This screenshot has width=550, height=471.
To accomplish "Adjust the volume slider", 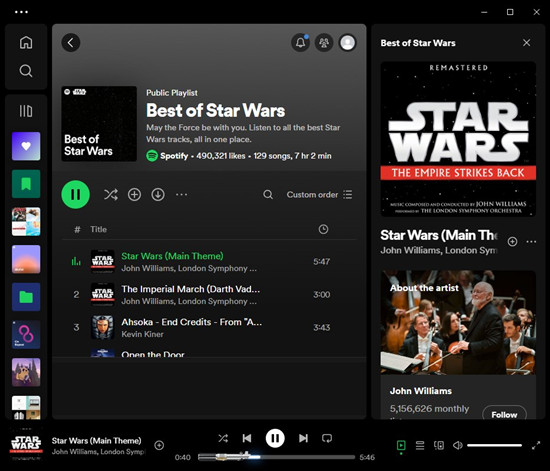I will (495, 445).
